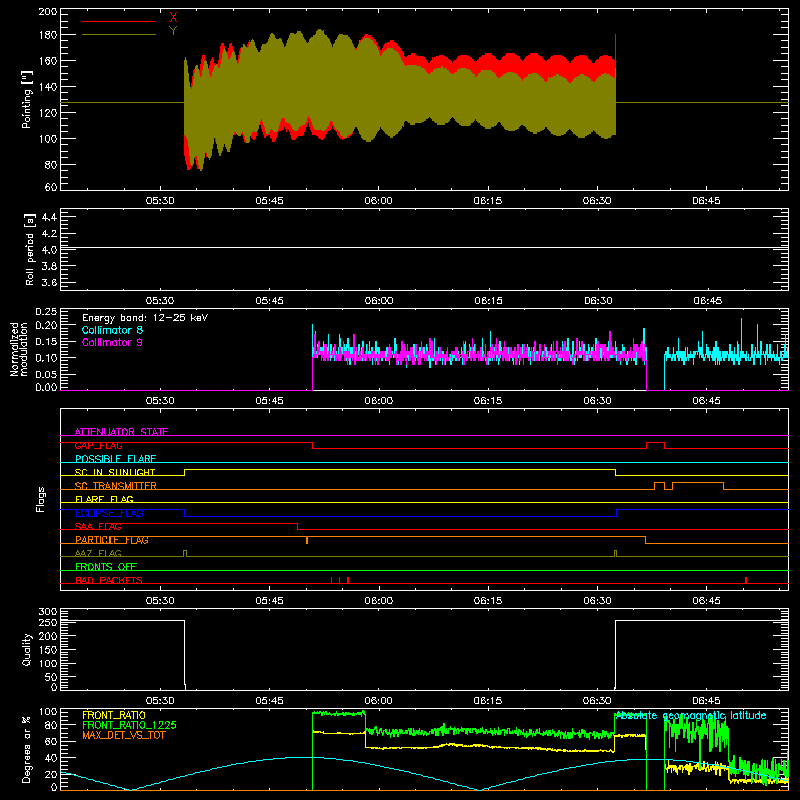Screen dimensions: 800x800
Task: Click the 05:30 tick label under Pointing plot
Action: (x=160, y=201)
